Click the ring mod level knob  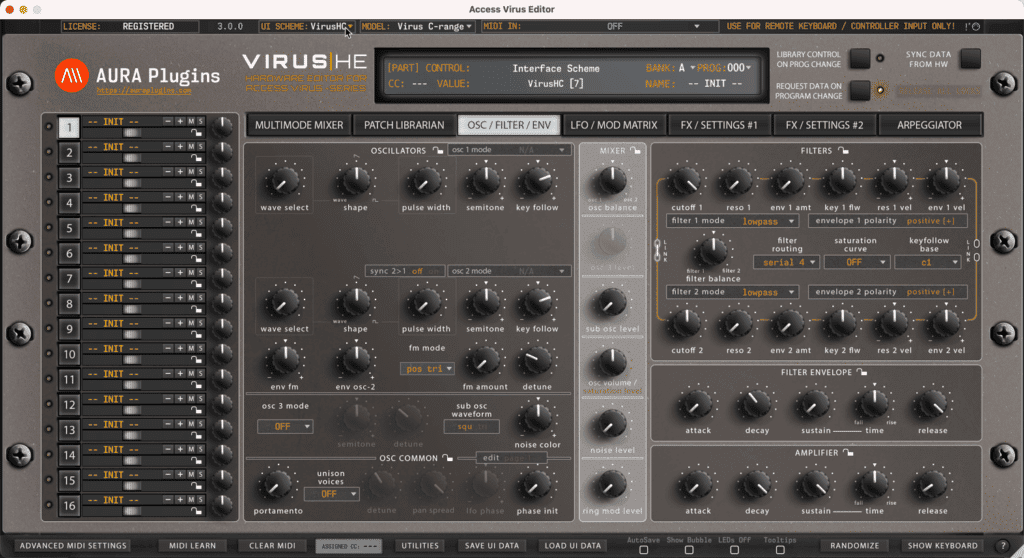tap(611, 485)
